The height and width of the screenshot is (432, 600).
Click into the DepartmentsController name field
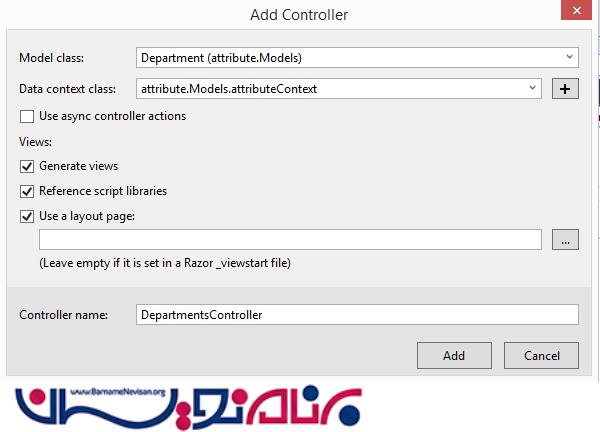(357, 315)
